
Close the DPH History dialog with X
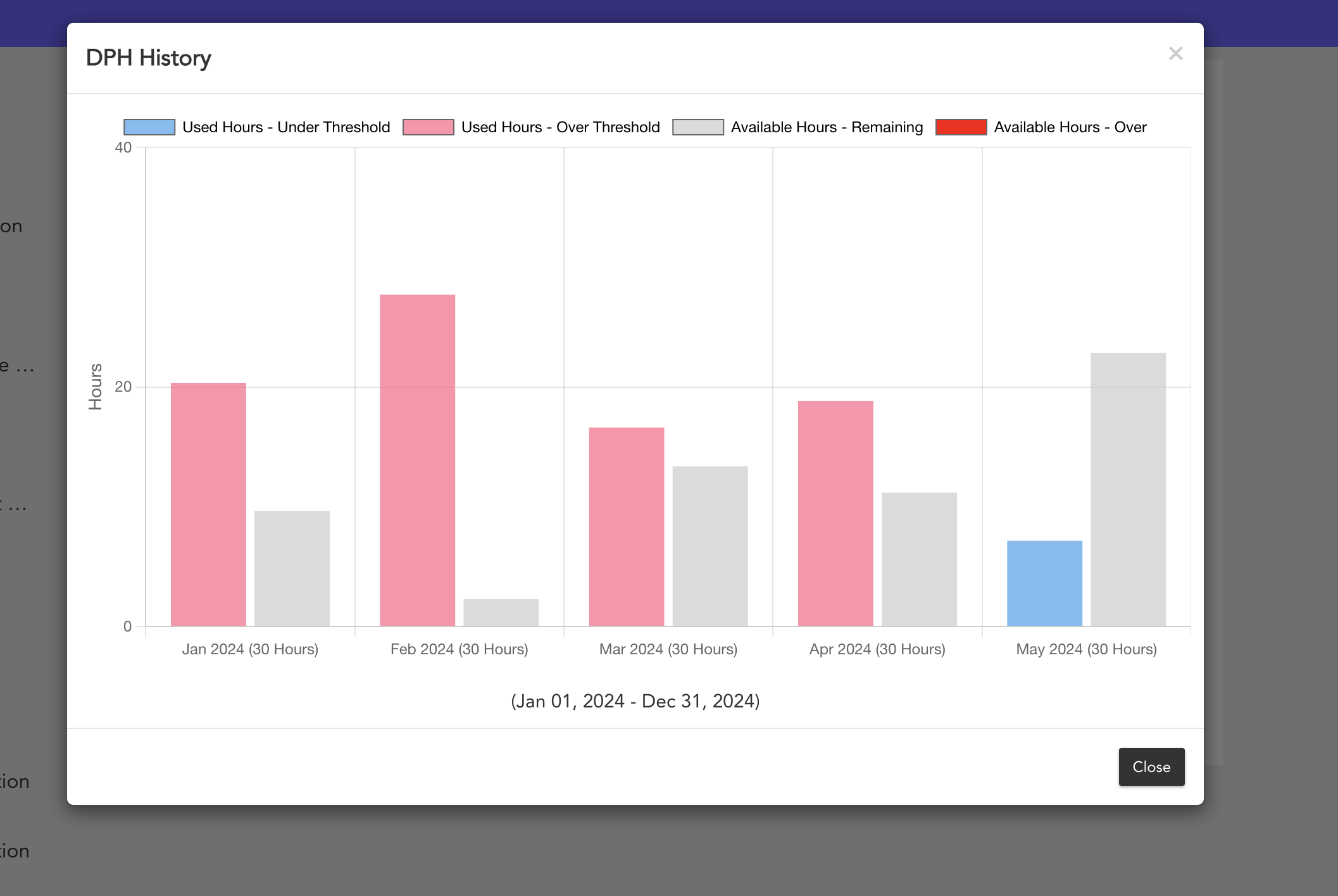(1175, 54)
